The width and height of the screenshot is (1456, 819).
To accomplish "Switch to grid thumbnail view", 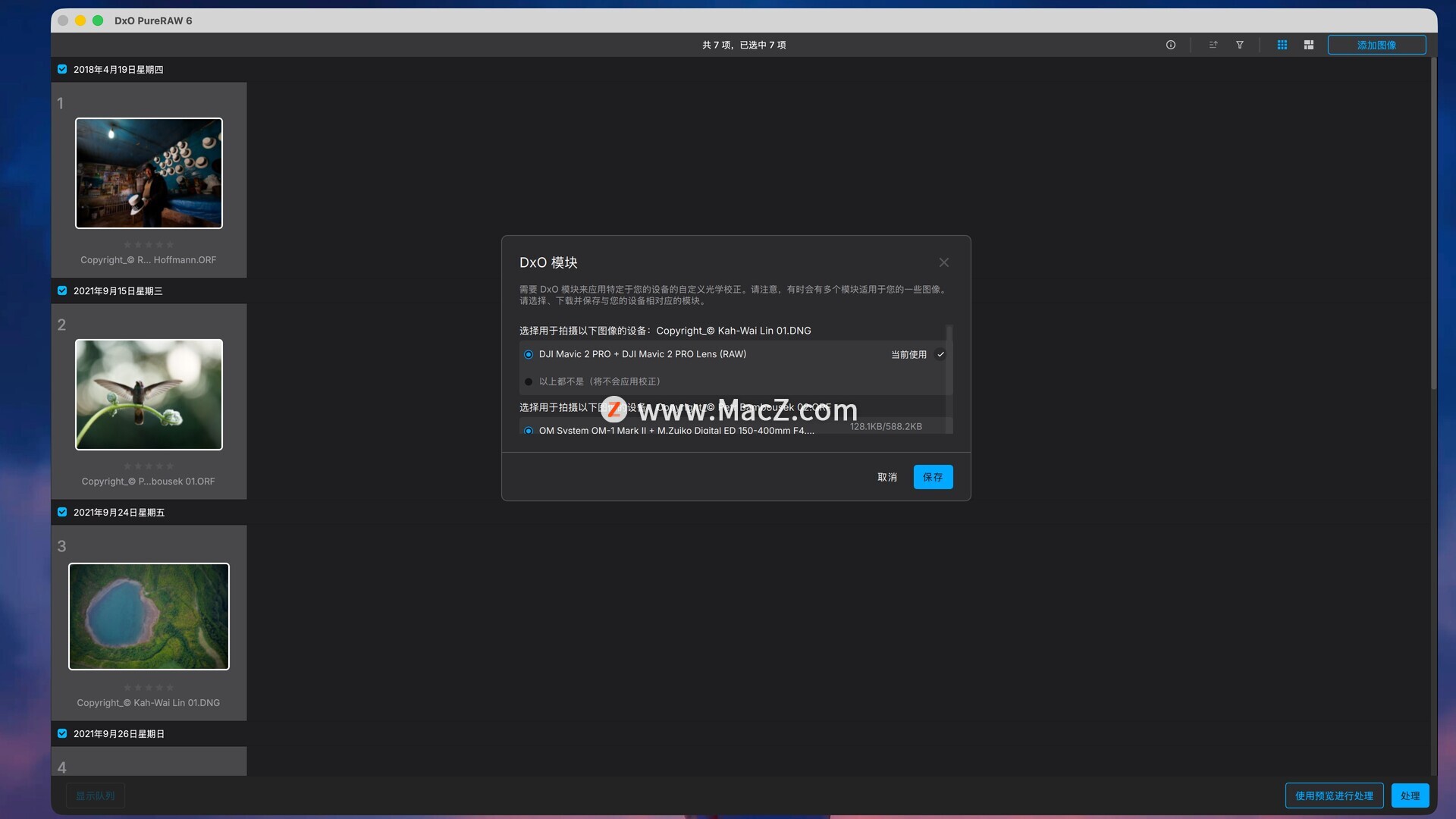I will [x=1282, y=45].
